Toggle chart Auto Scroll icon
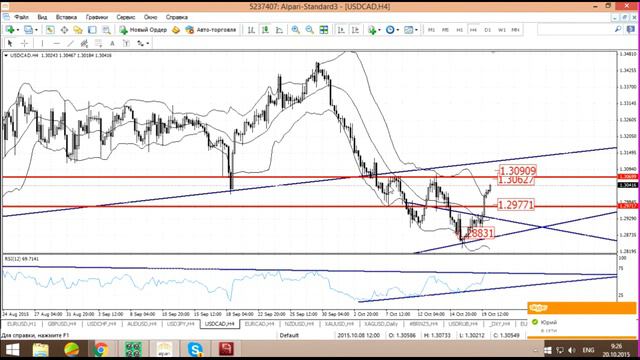The height and width of the screenshot is (360, 640). tap(341, 30)
